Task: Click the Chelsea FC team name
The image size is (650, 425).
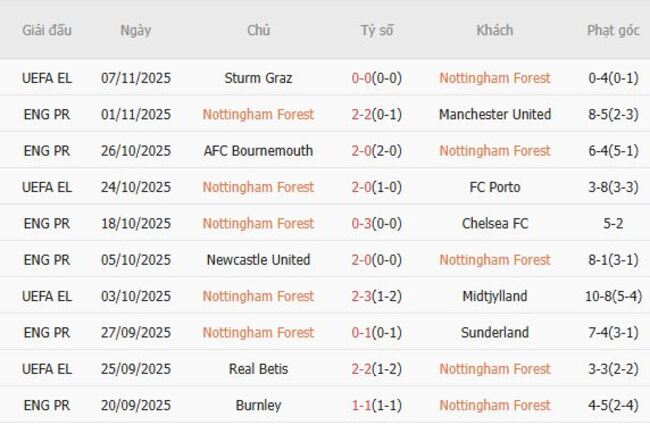Action: coord(495,223)
